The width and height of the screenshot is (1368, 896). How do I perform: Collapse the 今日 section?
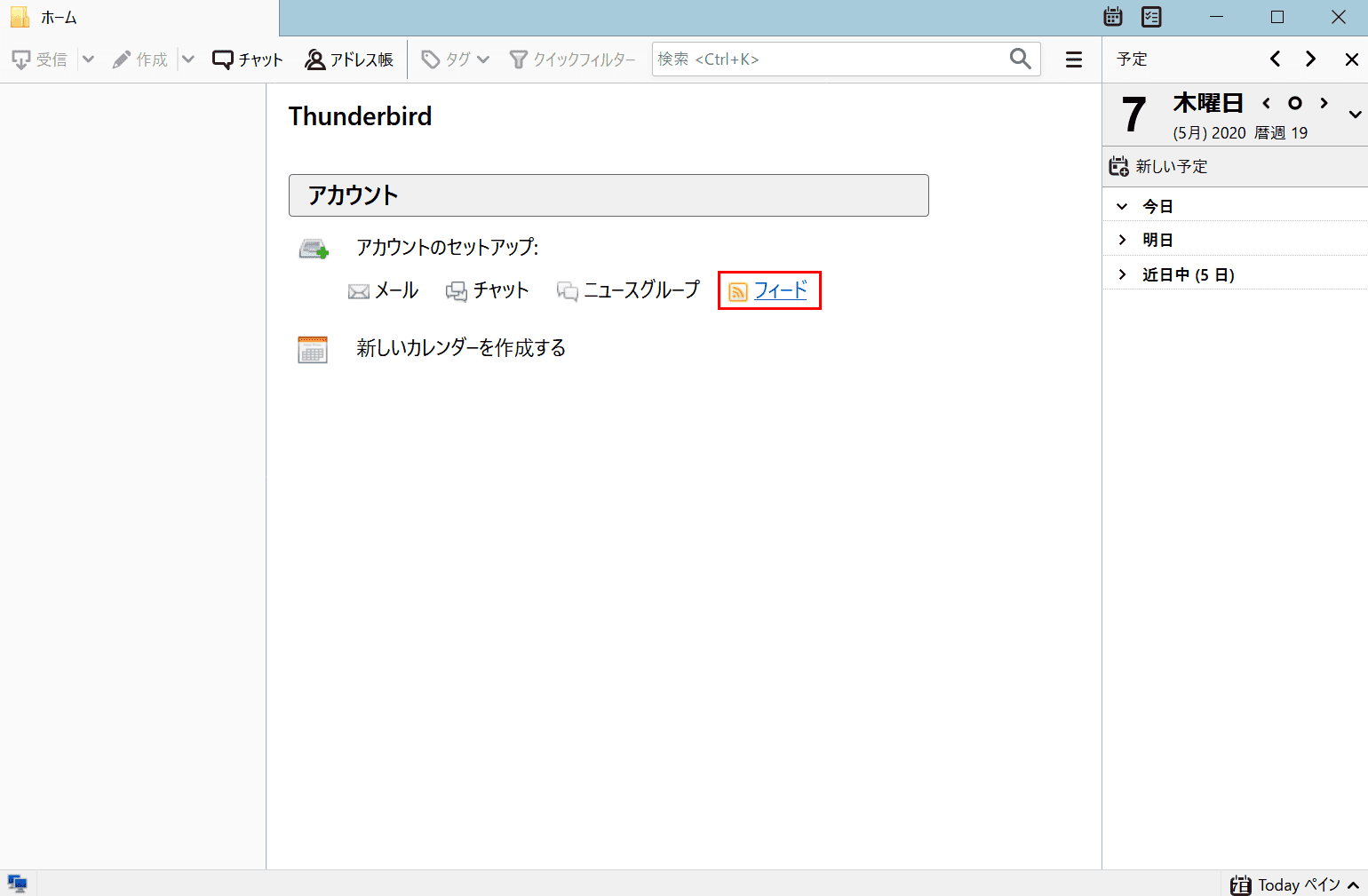pyautogui.click(x=1122, y=206)
